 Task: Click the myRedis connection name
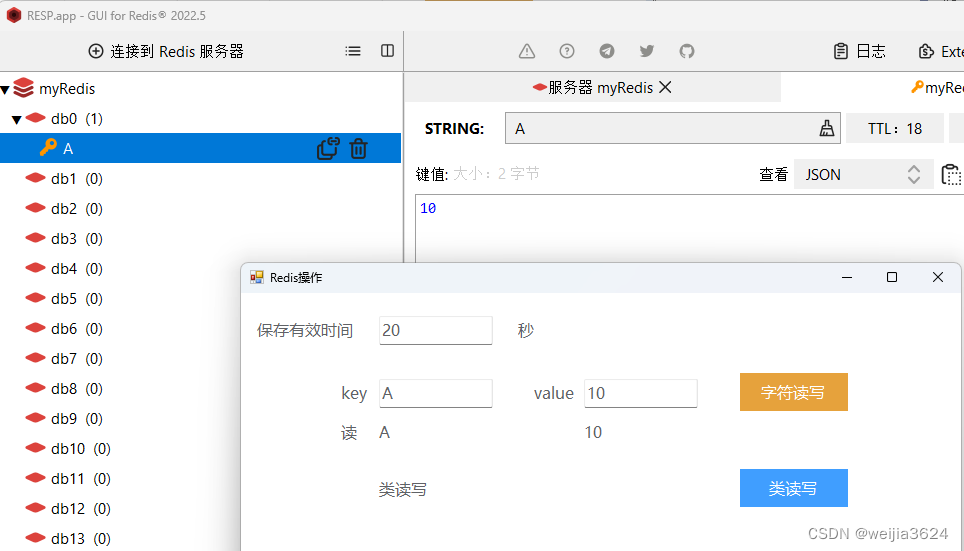click(x=67, y=89)
